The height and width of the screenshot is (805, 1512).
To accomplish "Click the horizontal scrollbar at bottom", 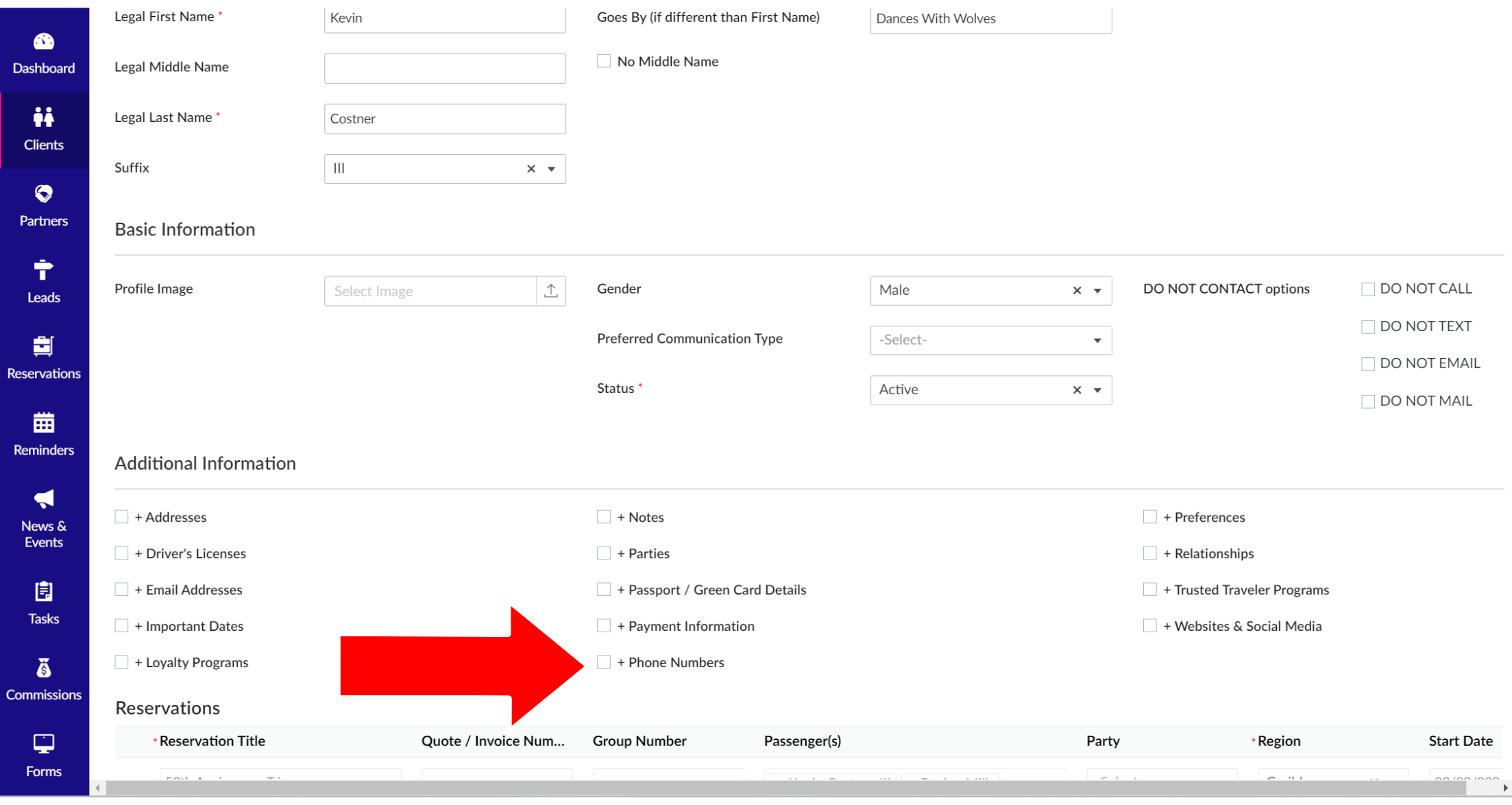I will [785, 788].
